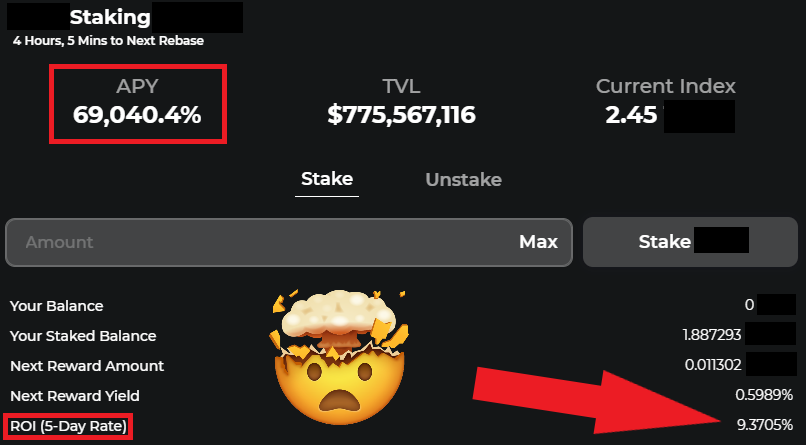This screenshot has height=445, width=806.
Task: Click the Your Staked Balance label
Action: pyautogui.click(x=83, y=336)
